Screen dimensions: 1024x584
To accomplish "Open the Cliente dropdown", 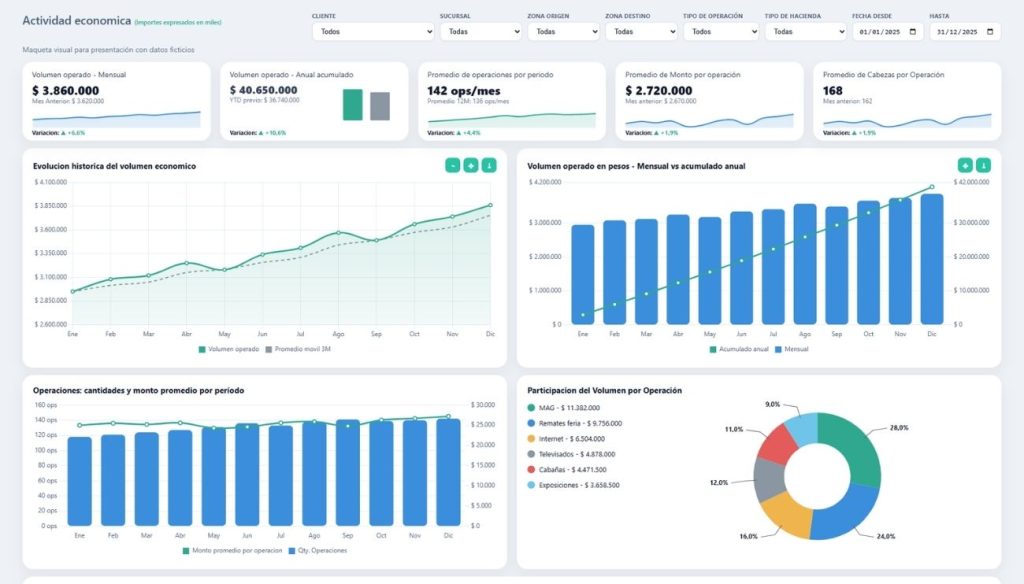I will click(372, 32).
